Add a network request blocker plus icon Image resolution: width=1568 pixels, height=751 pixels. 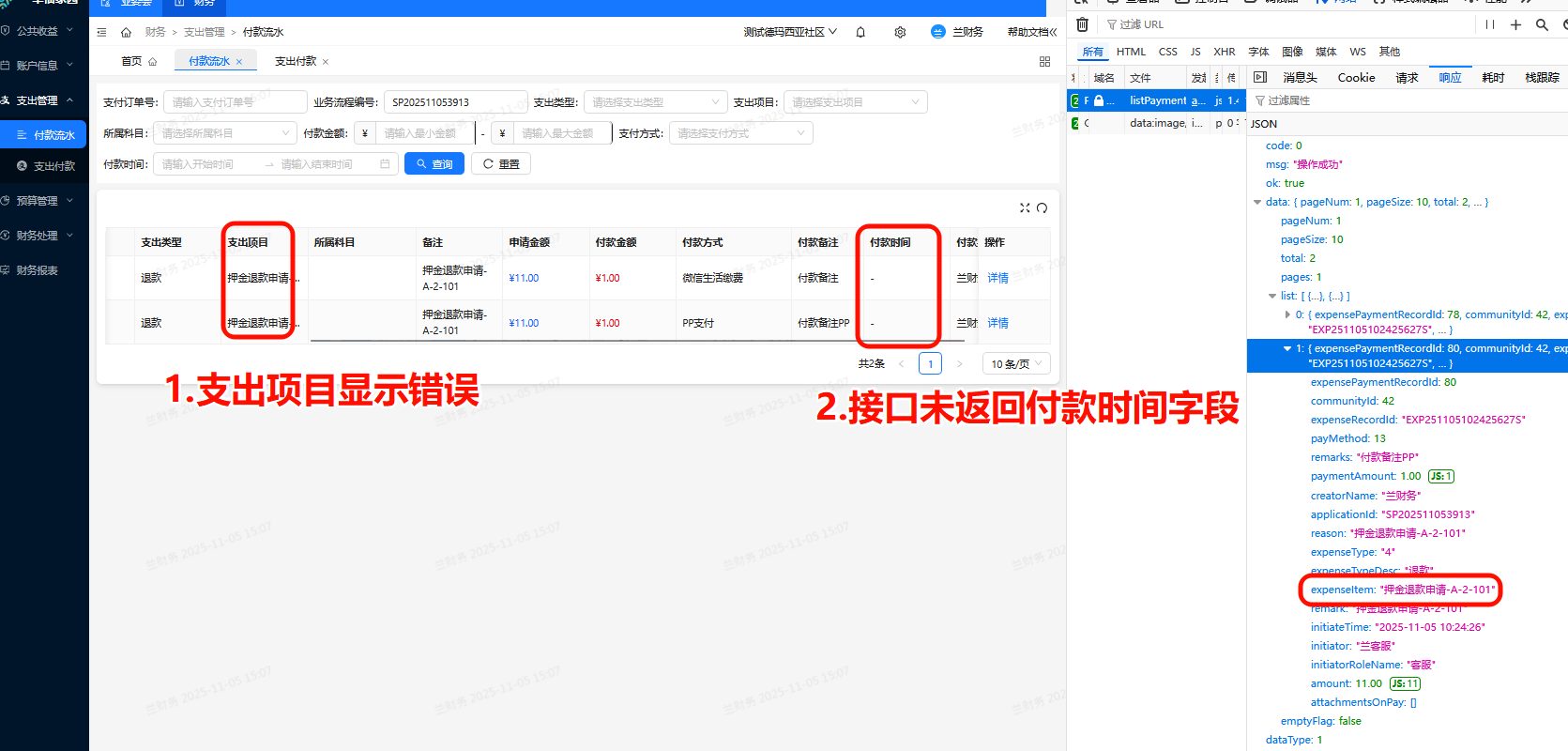(1515, 24)
